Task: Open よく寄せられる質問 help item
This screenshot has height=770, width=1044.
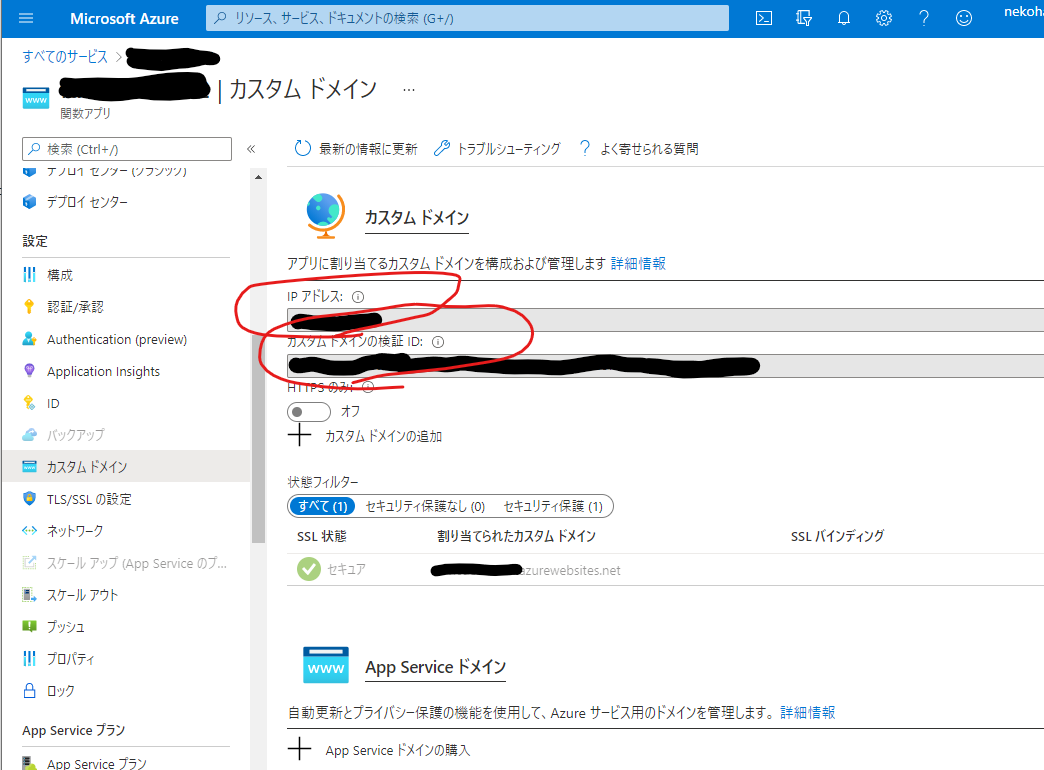Action: [639, 149]
